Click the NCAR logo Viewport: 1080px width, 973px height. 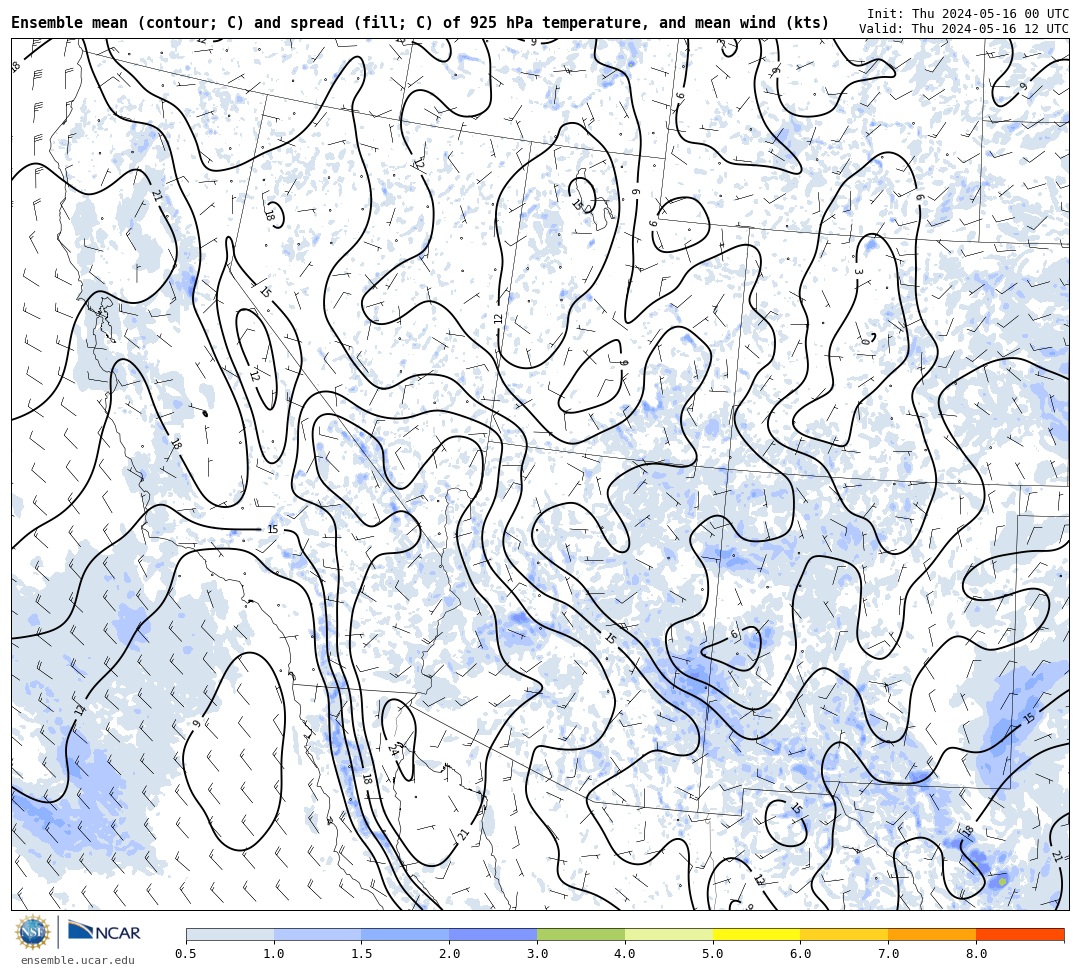coord(104,933)
